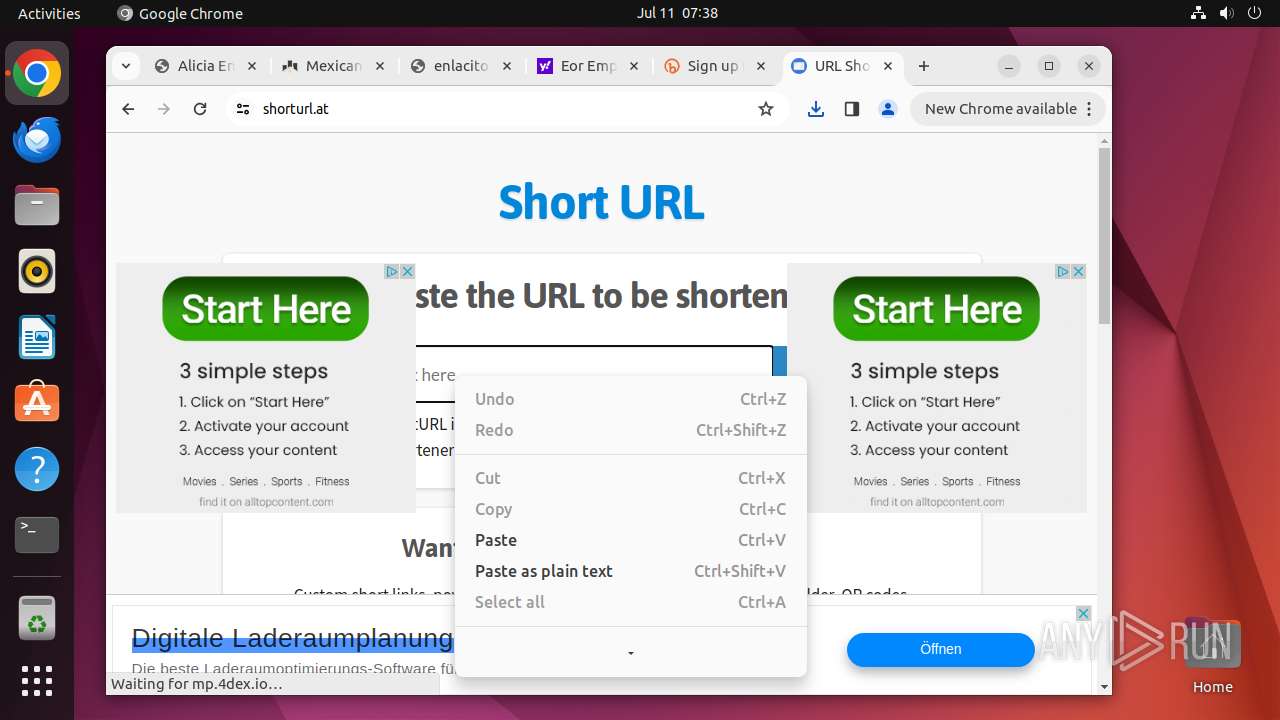Screen dimensions: 1280x720
Task: Reload the shorturl.at page
Action: 200,109
